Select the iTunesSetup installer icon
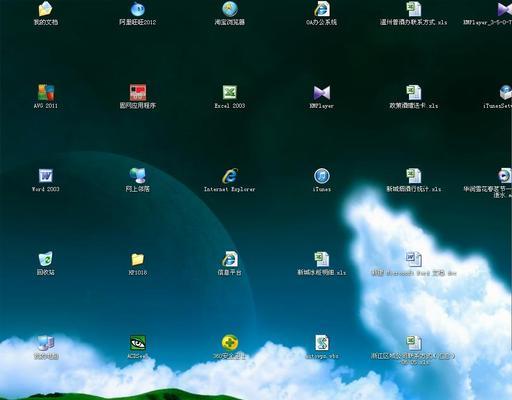Image resolution: width=512 pixels, height=400 pixels. [505, 93]
